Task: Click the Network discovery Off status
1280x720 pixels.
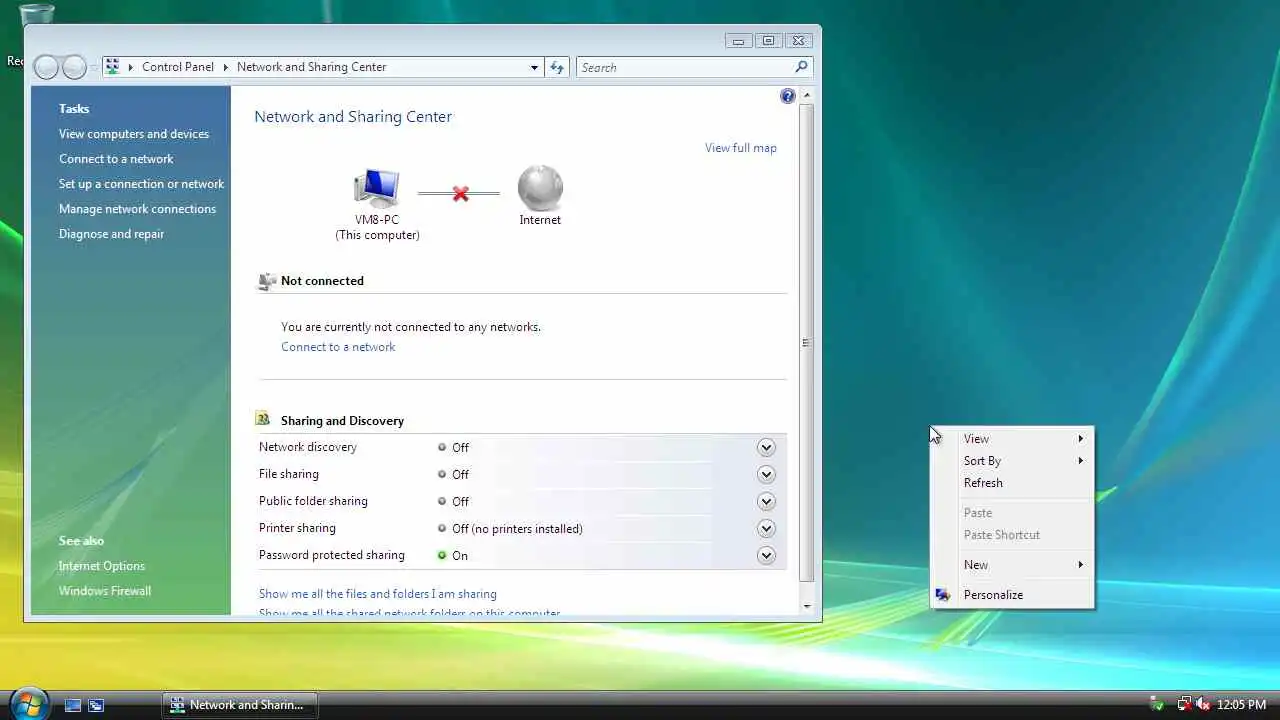Action: [454, 448]
